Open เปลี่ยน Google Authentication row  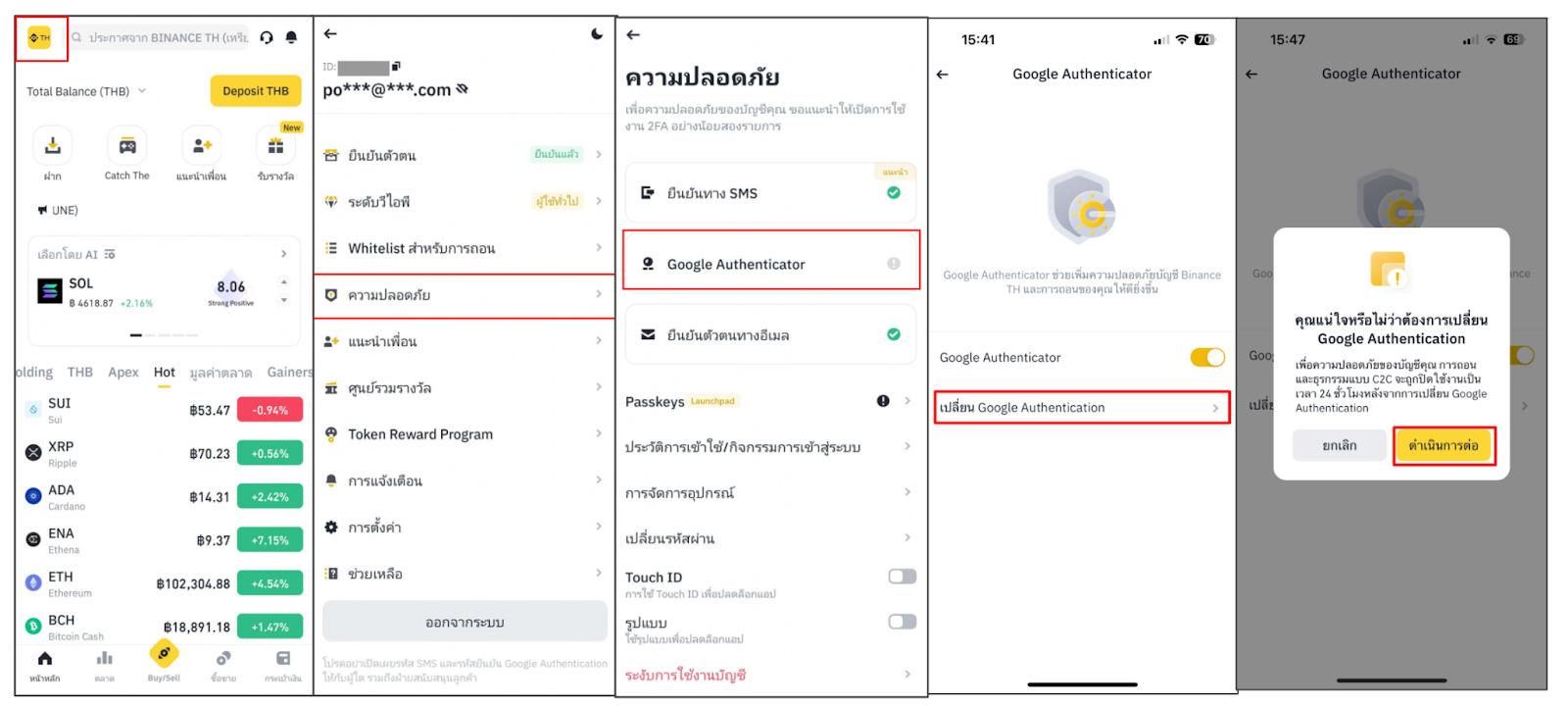[x=1082, y=408]
